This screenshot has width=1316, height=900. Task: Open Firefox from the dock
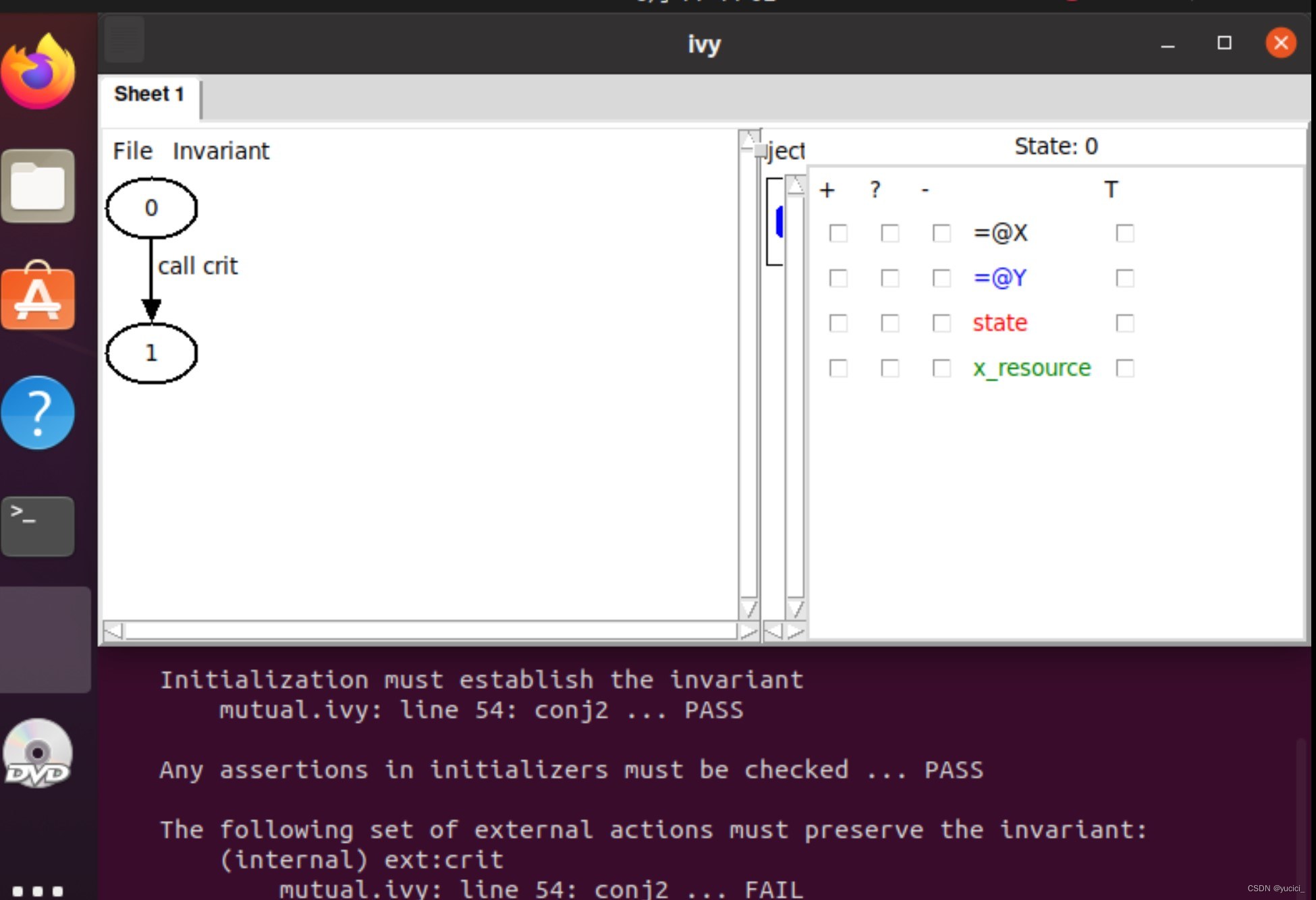coord(38,72)
